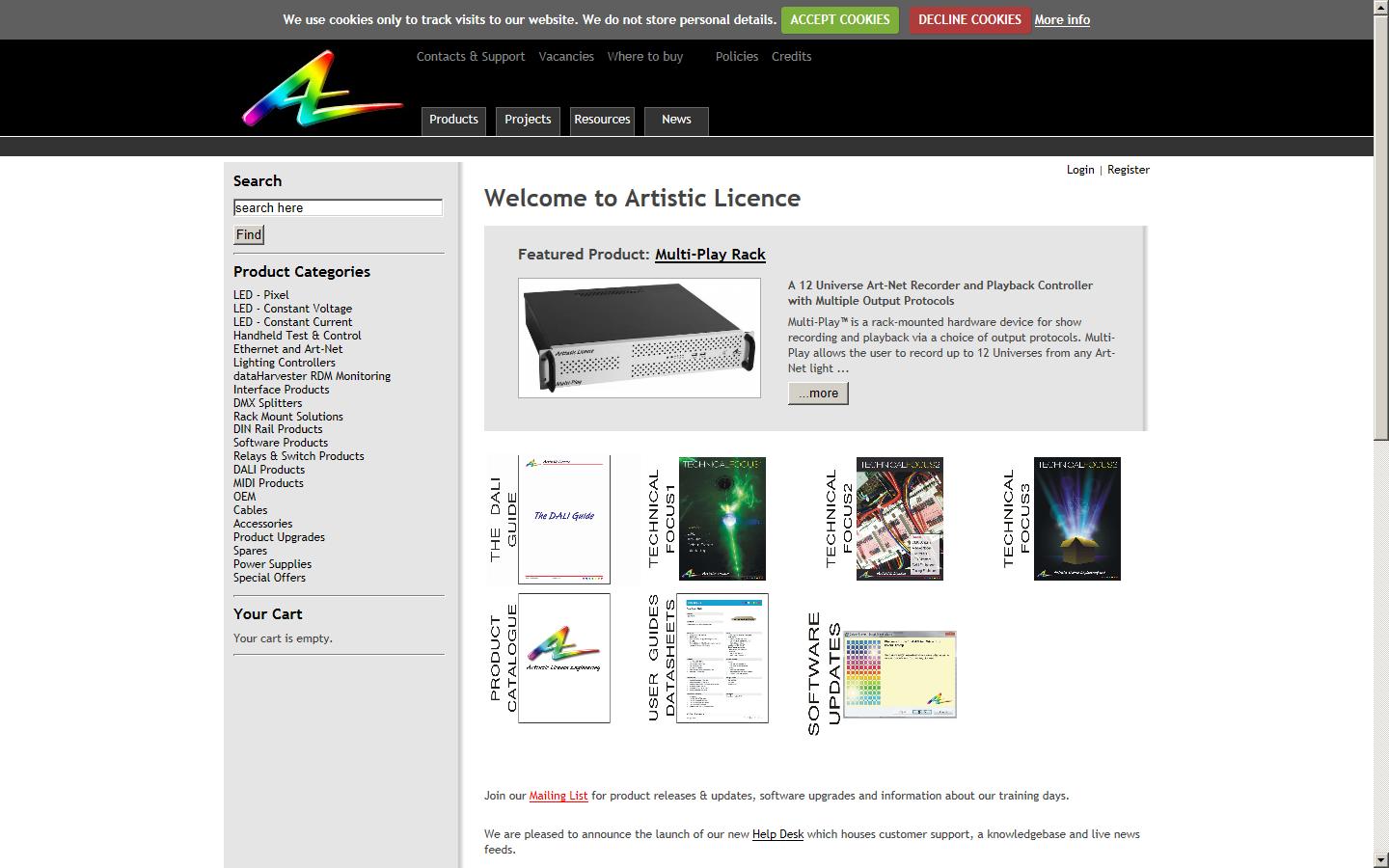Switch to the News tab
This screenshot has height=868, width=1389.
[x=676, y=120]
